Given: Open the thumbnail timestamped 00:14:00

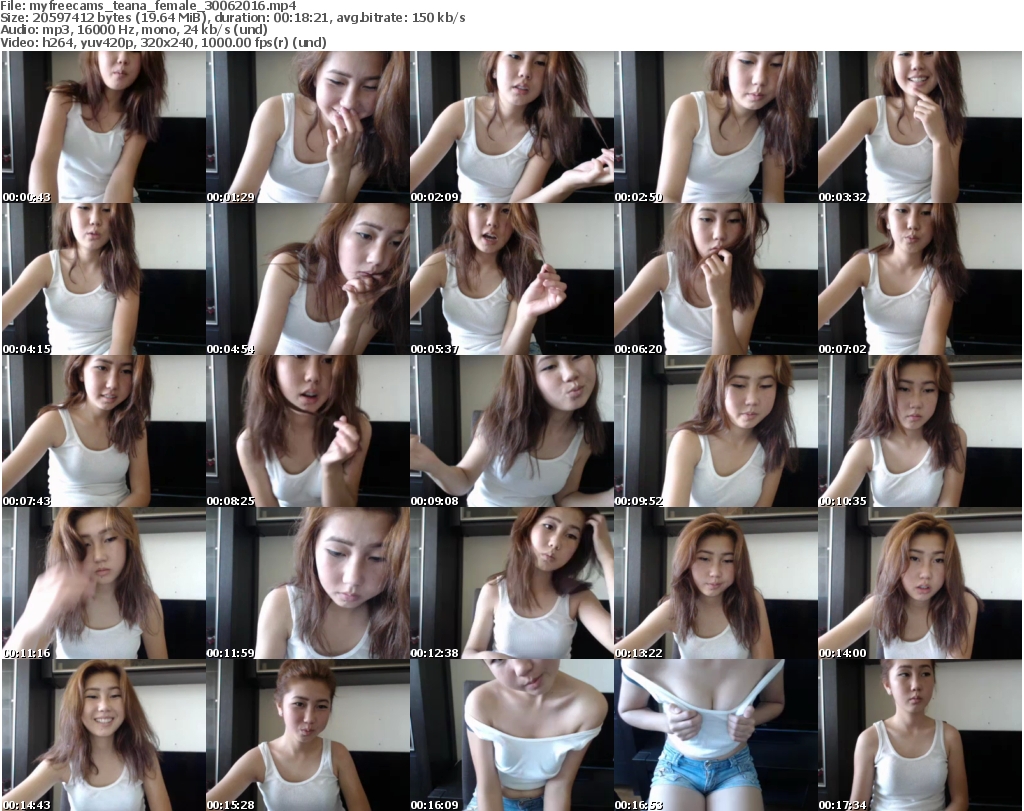Looking at the screenshot, I should pyautogui.click(x=919, y=584).
